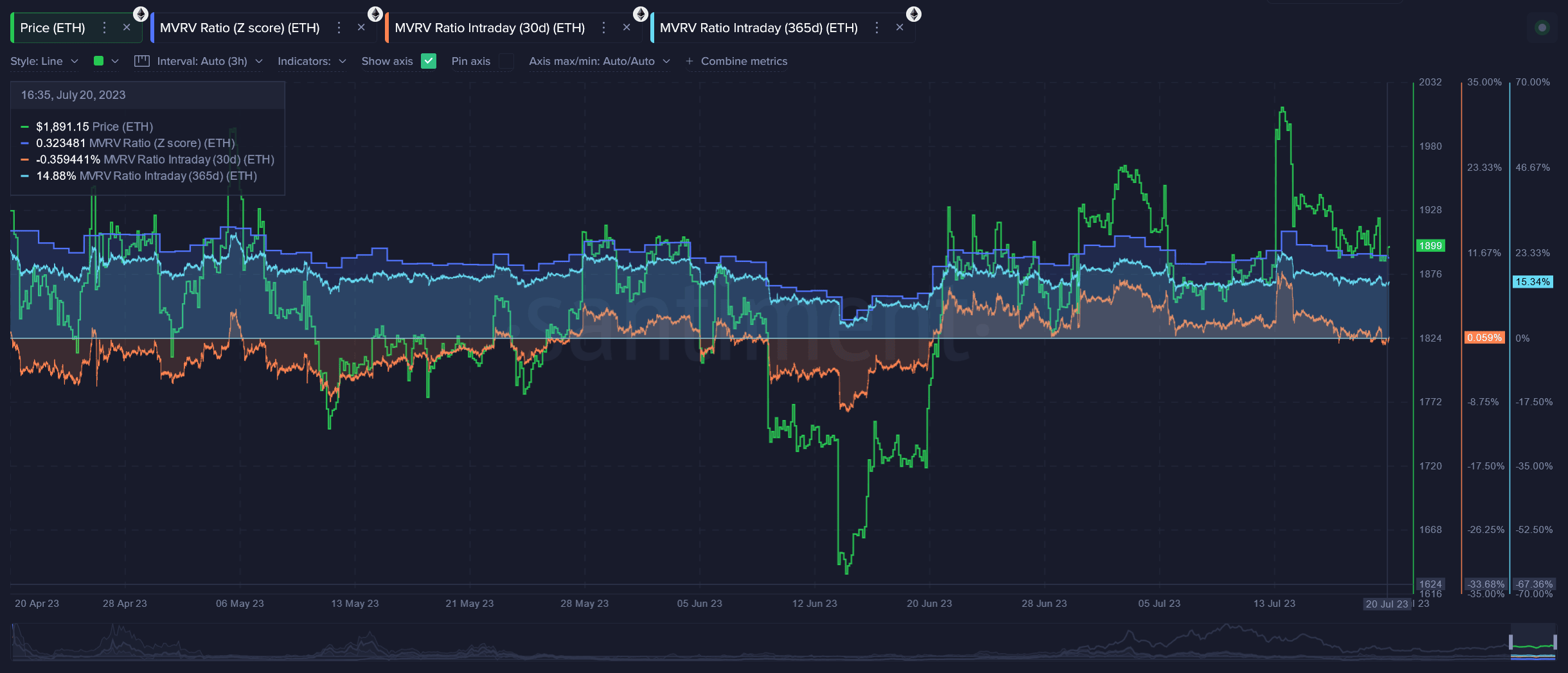Open MVRV Ratio Intraday (365d) three-dot menu
The height and width of the screenshot is (673, 1568).
877,28
